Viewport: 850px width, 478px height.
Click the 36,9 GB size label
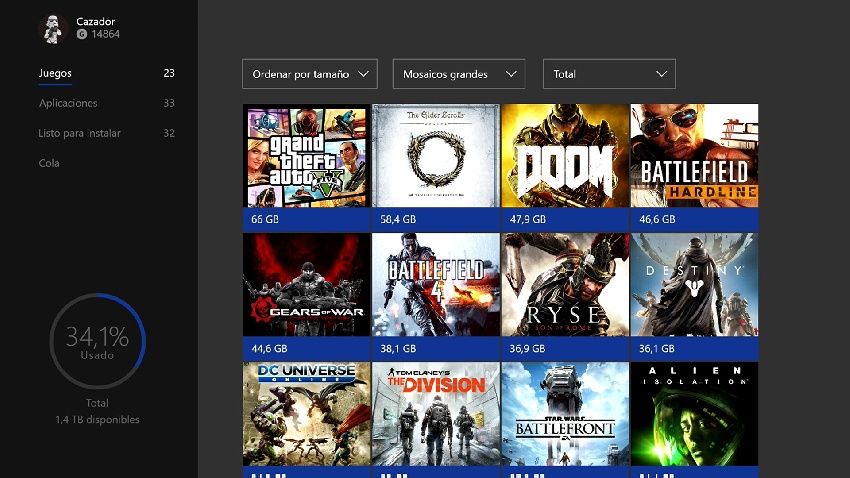(x=527, y=348)
